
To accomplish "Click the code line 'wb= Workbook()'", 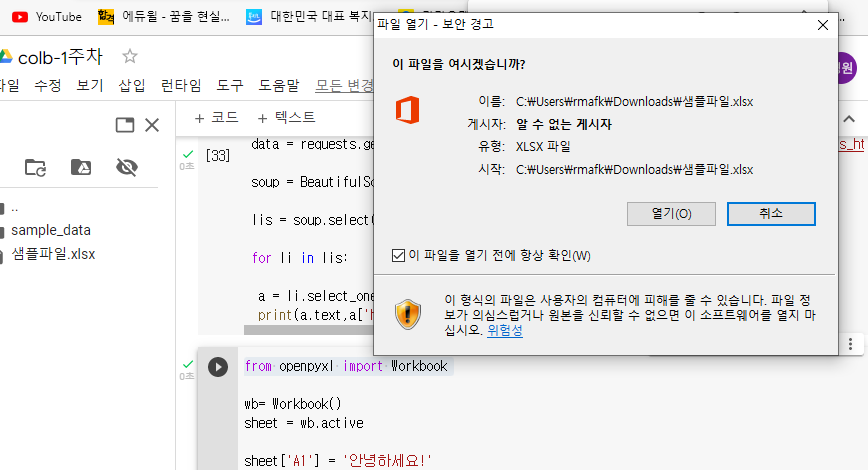I will tap(293, 404).
